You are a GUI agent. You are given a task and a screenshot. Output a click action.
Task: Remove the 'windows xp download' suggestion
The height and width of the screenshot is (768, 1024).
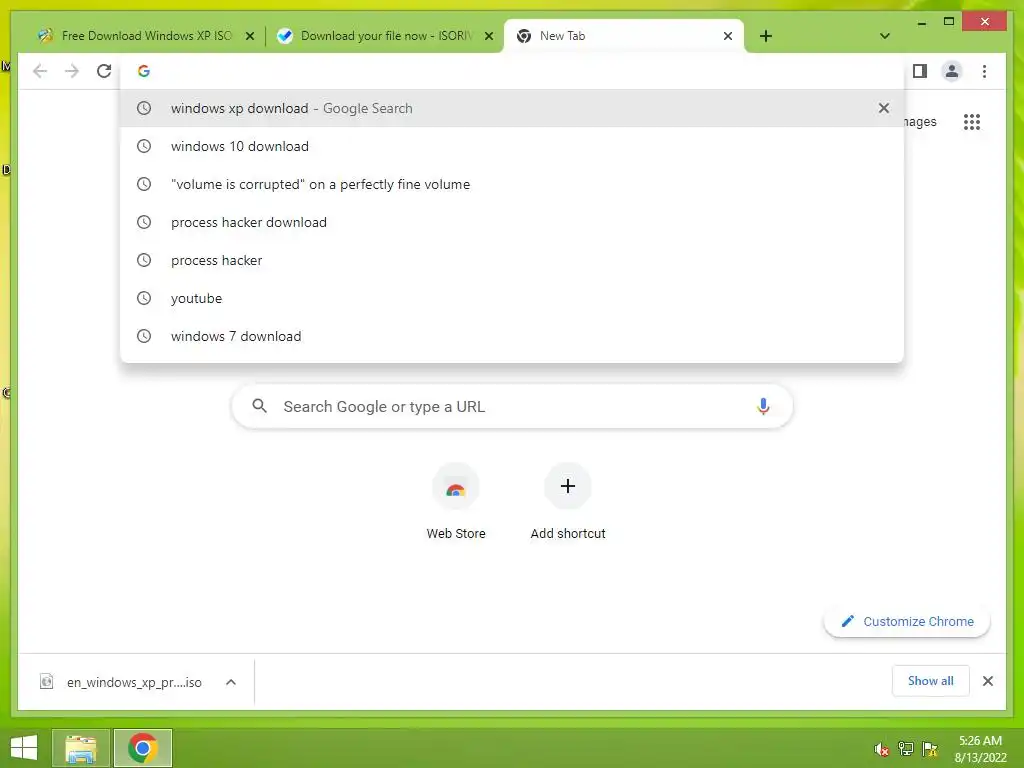pos(884,108)
